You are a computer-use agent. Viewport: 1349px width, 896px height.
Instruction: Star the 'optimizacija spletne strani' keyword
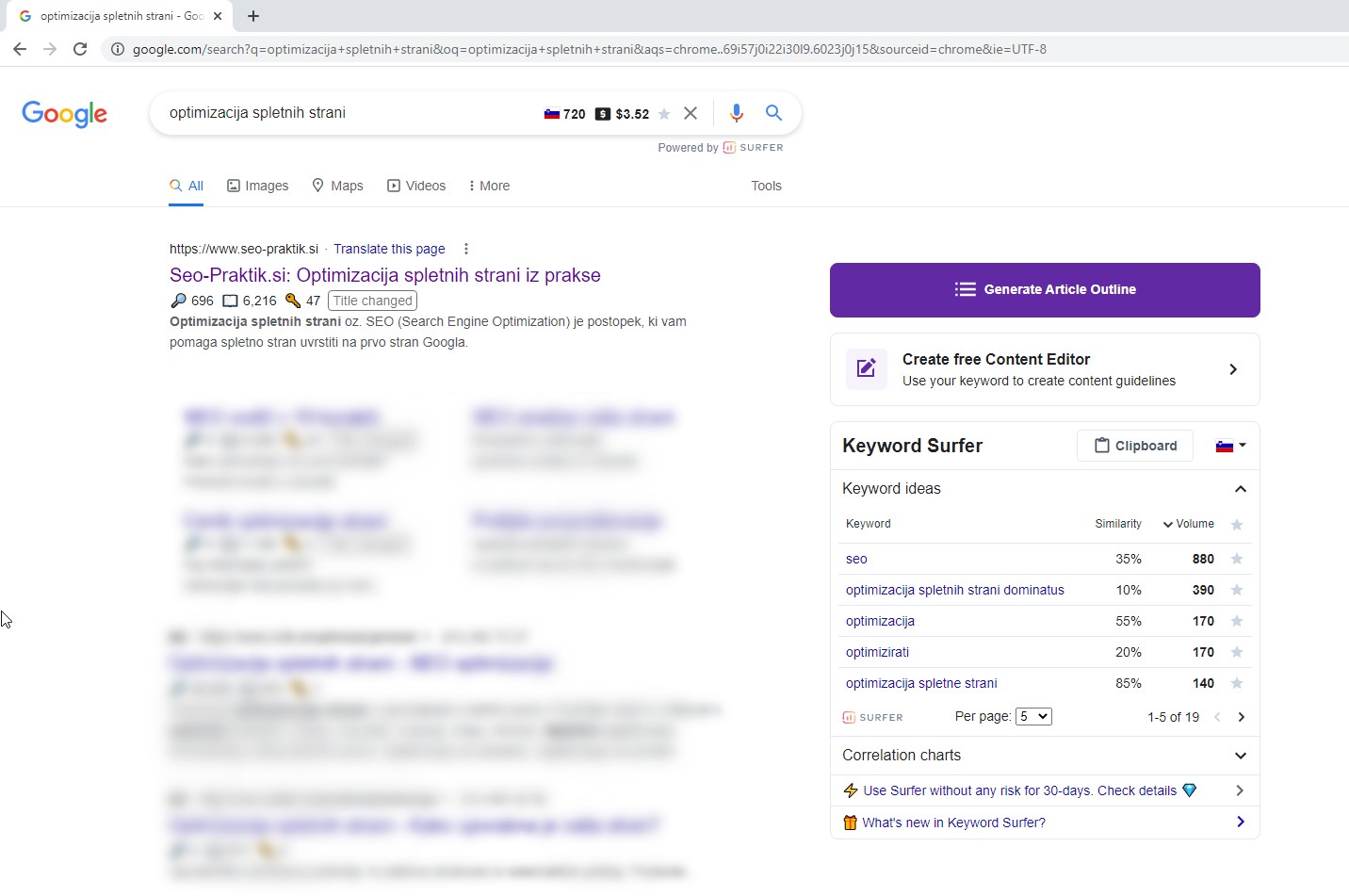click(x=1237, y=683)
